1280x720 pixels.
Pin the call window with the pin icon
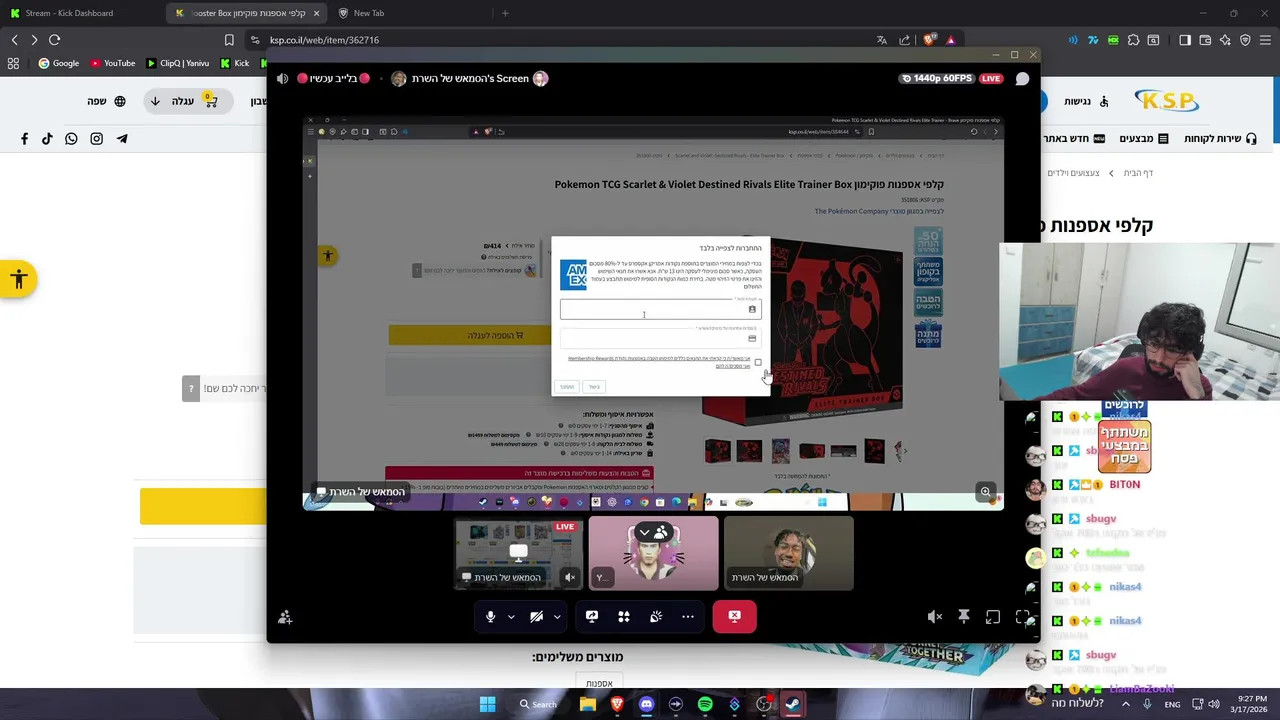coord(964,617)
